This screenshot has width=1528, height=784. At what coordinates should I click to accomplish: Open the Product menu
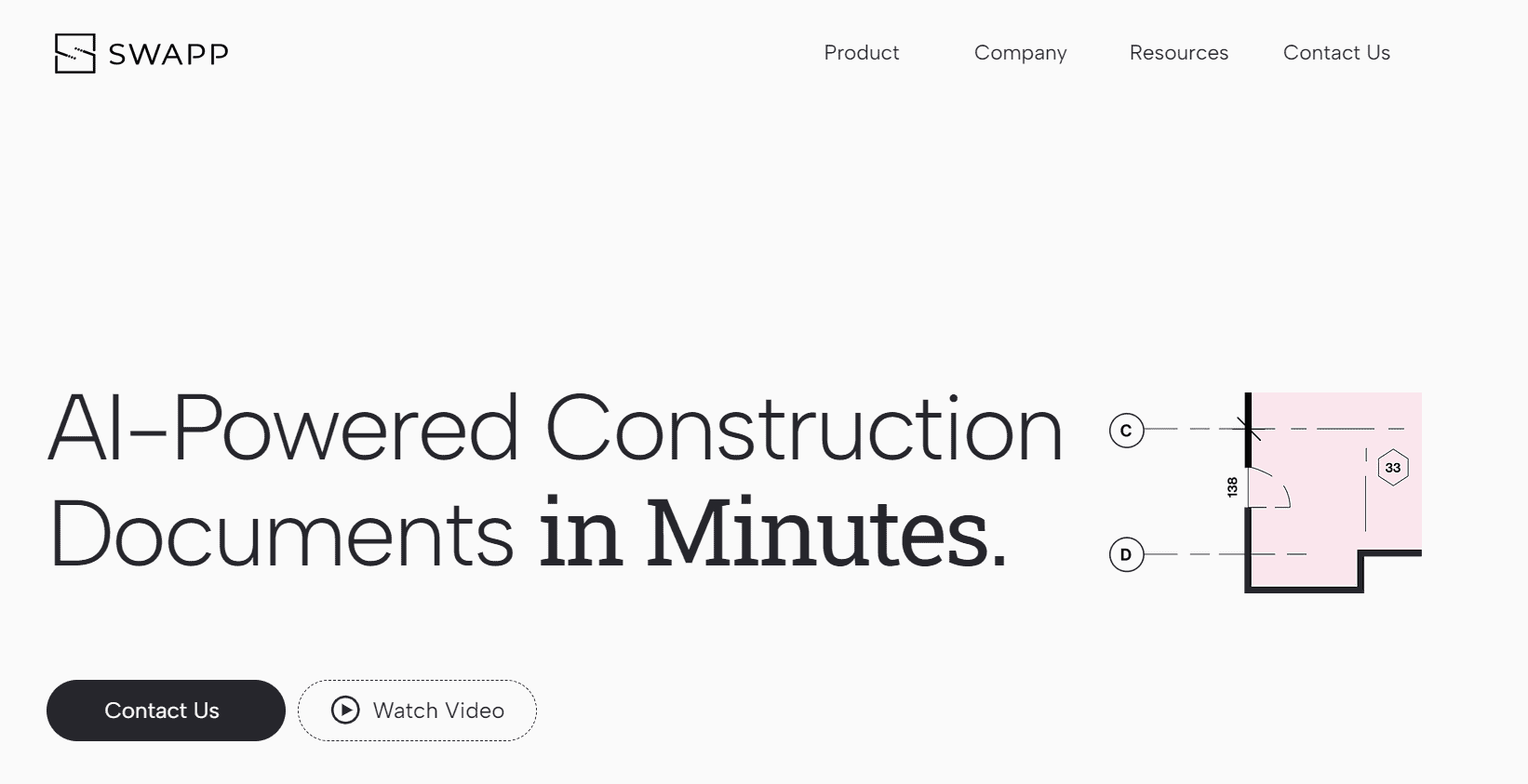(x=861, y=53)
